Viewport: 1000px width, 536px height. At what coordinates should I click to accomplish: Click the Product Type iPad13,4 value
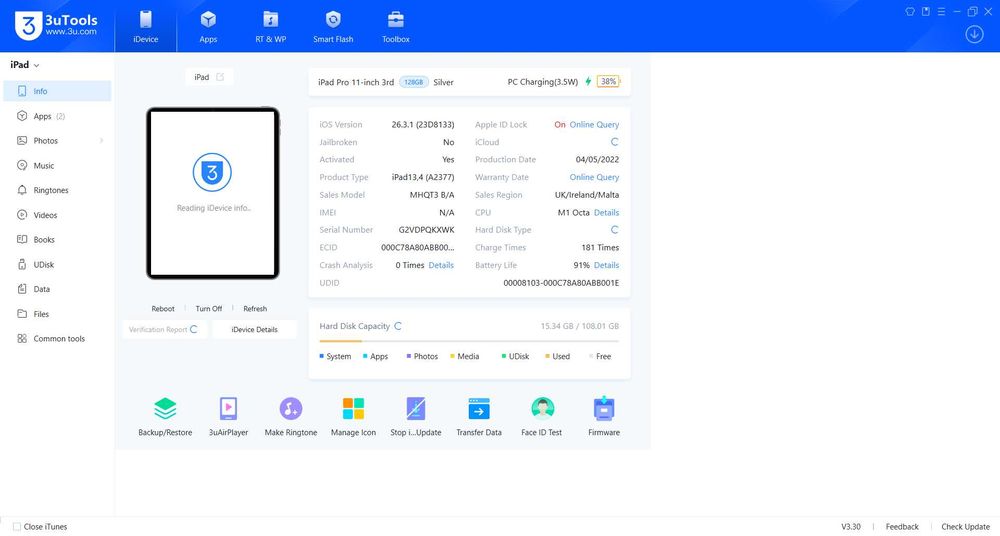pyautogui.click(x=423, y=177)
